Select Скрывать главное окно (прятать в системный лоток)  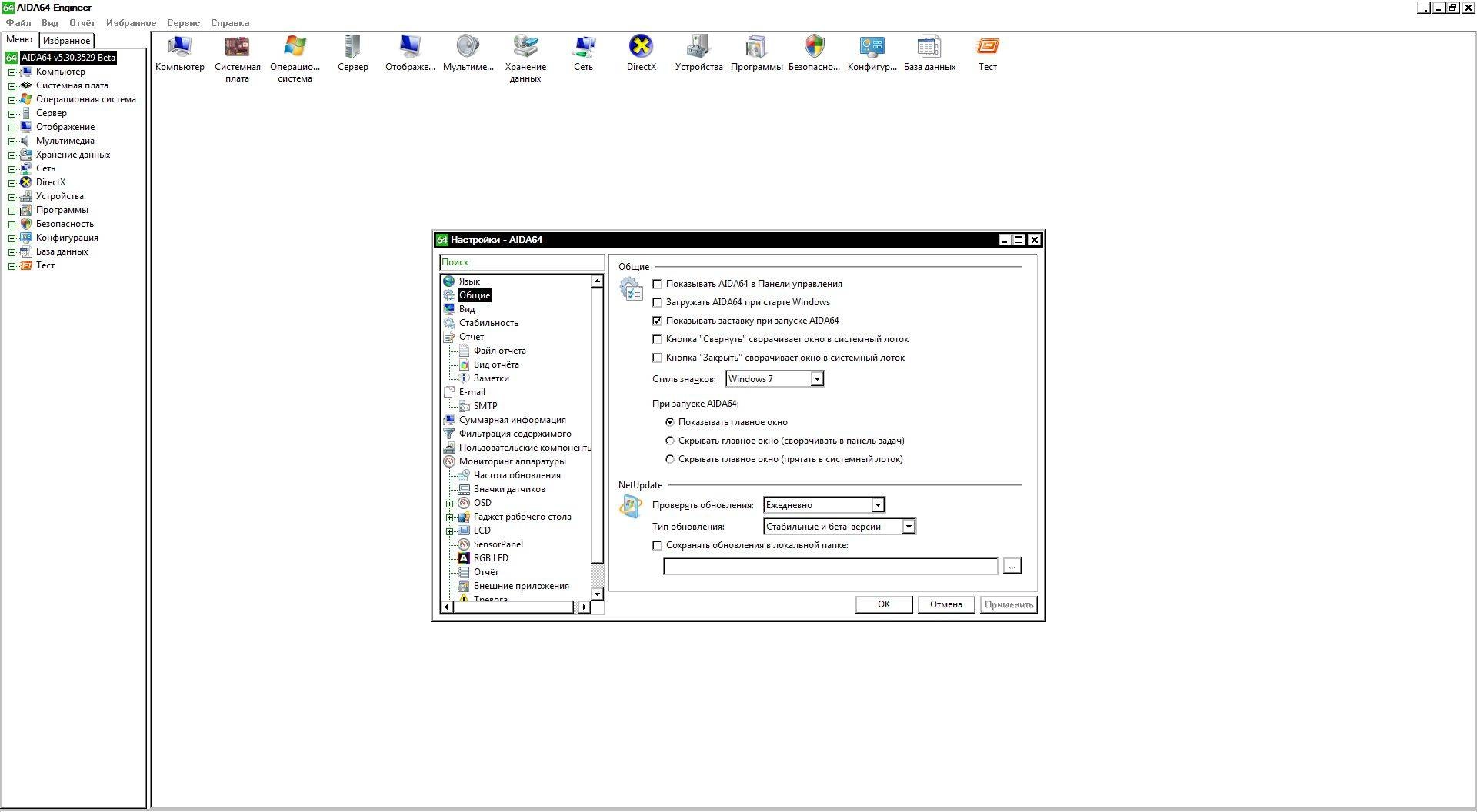point(670,459)
